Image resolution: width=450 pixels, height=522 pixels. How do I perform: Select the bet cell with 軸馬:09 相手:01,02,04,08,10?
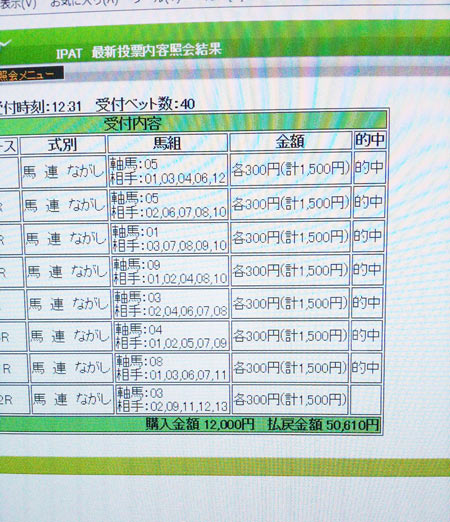tap(170, 271)
